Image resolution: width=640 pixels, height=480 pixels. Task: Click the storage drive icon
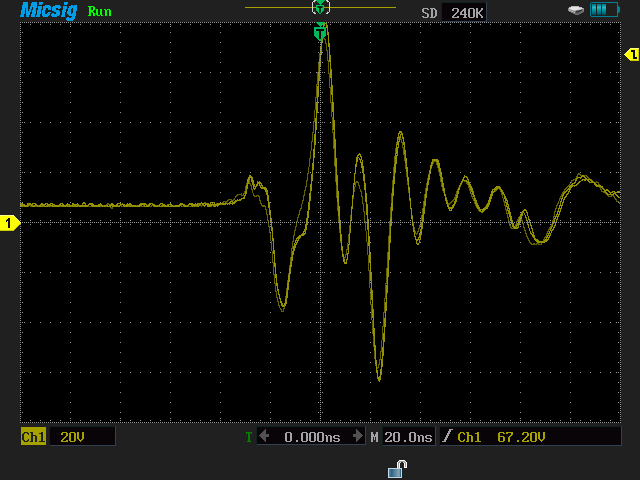tap(576, 10)
